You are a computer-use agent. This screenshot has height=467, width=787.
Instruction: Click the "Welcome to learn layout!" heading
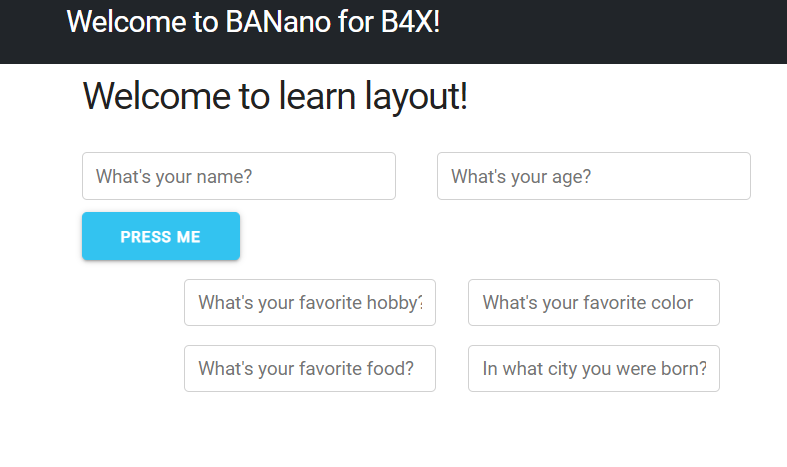[275, 97]
